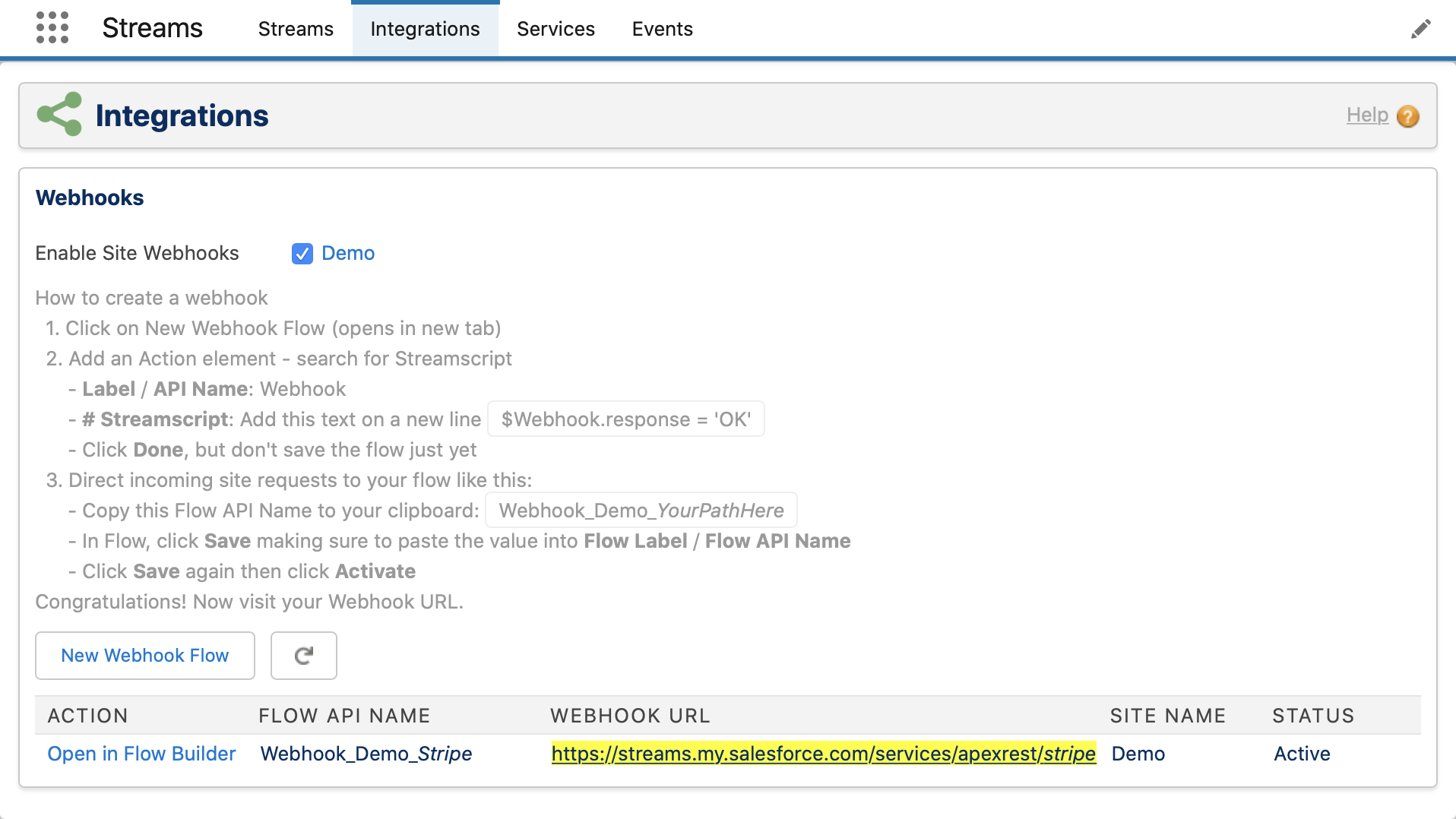Open the Services tab
The height and width of the screenshot is (819, 1456).
555,29
